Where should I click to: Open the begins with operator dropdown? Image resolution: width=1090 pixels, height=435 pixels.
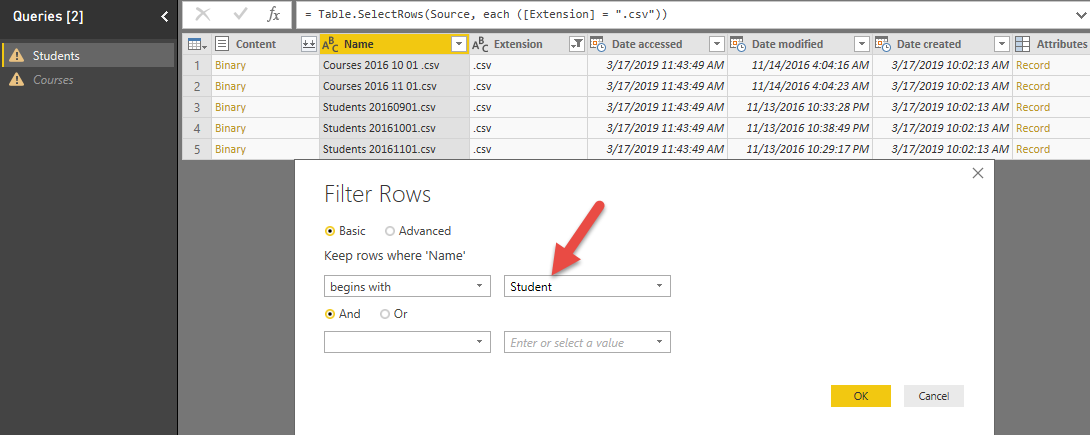click(x=407, y=286)
